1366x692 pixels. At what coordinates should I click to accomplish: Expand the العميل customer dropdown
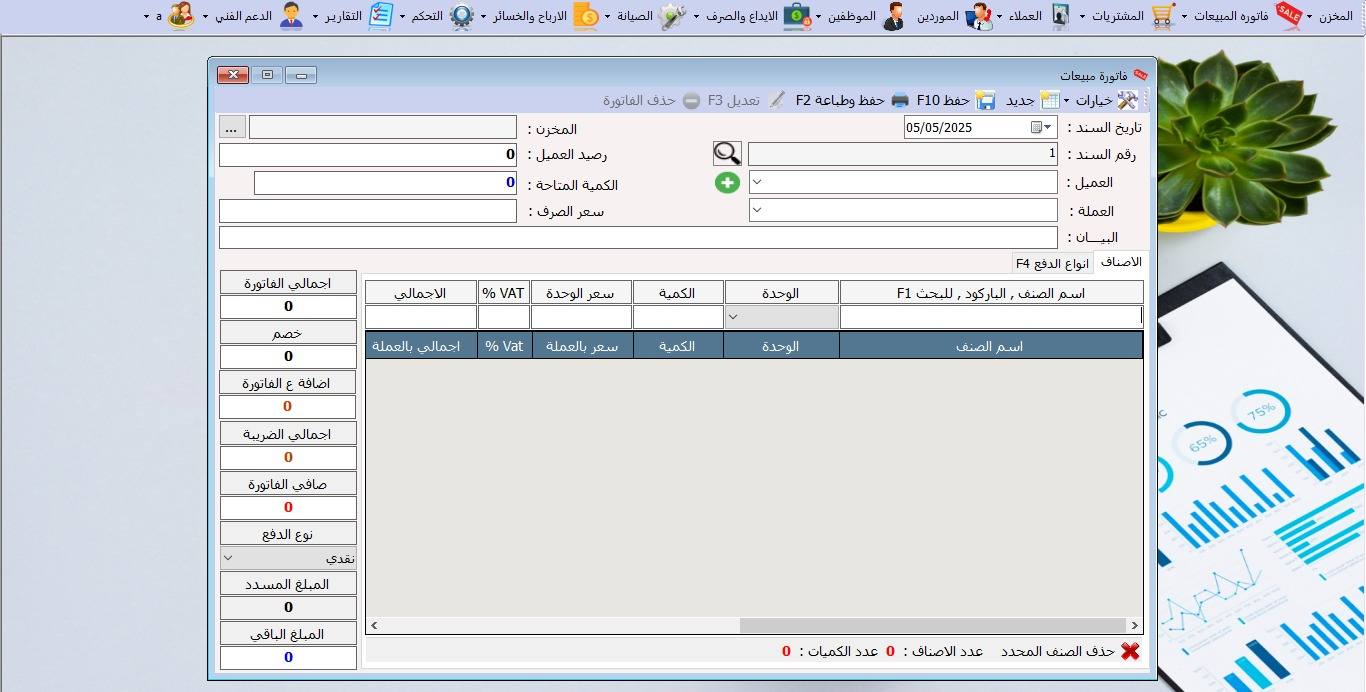coord(757,182)
